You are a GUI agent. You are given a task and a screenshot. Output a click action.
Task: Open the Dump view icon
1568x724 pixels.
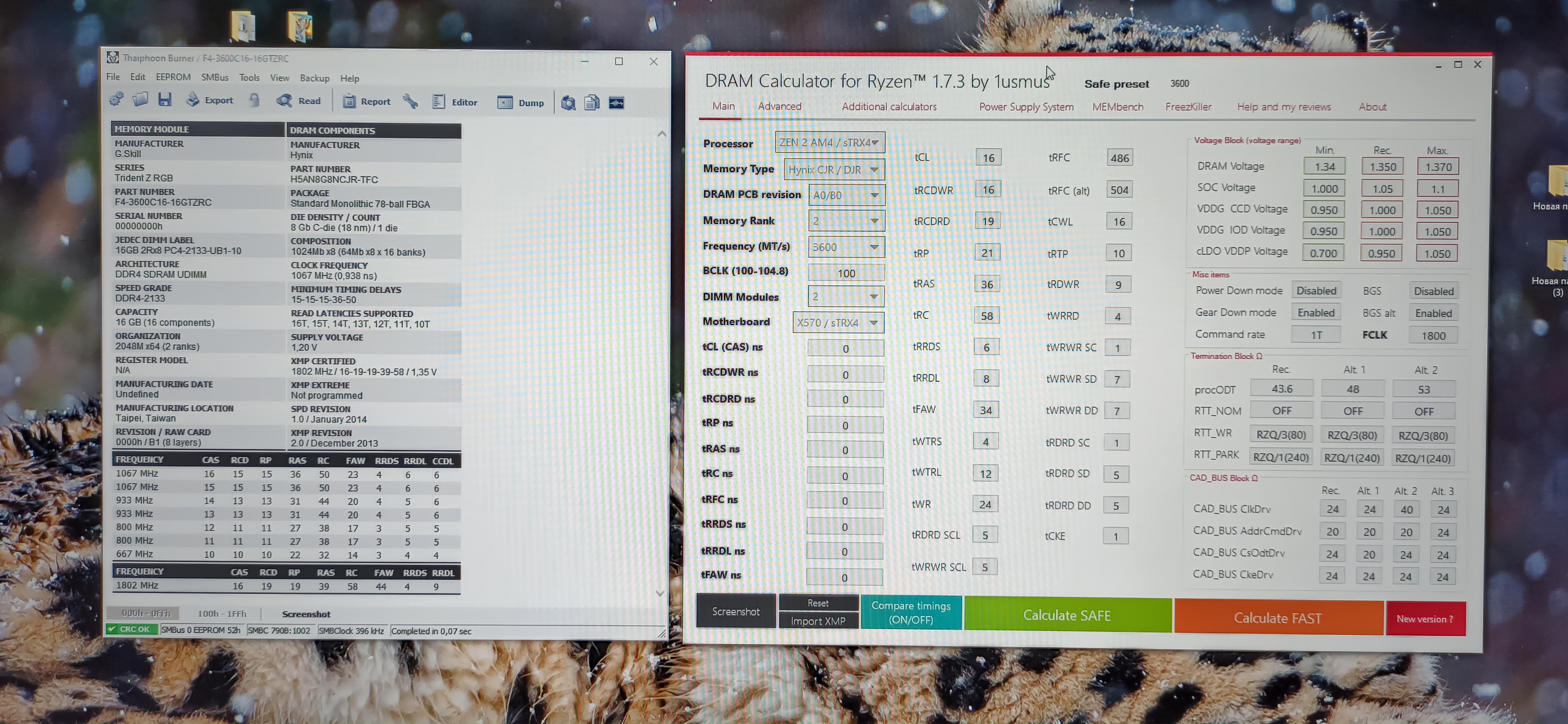coord(505,103)
